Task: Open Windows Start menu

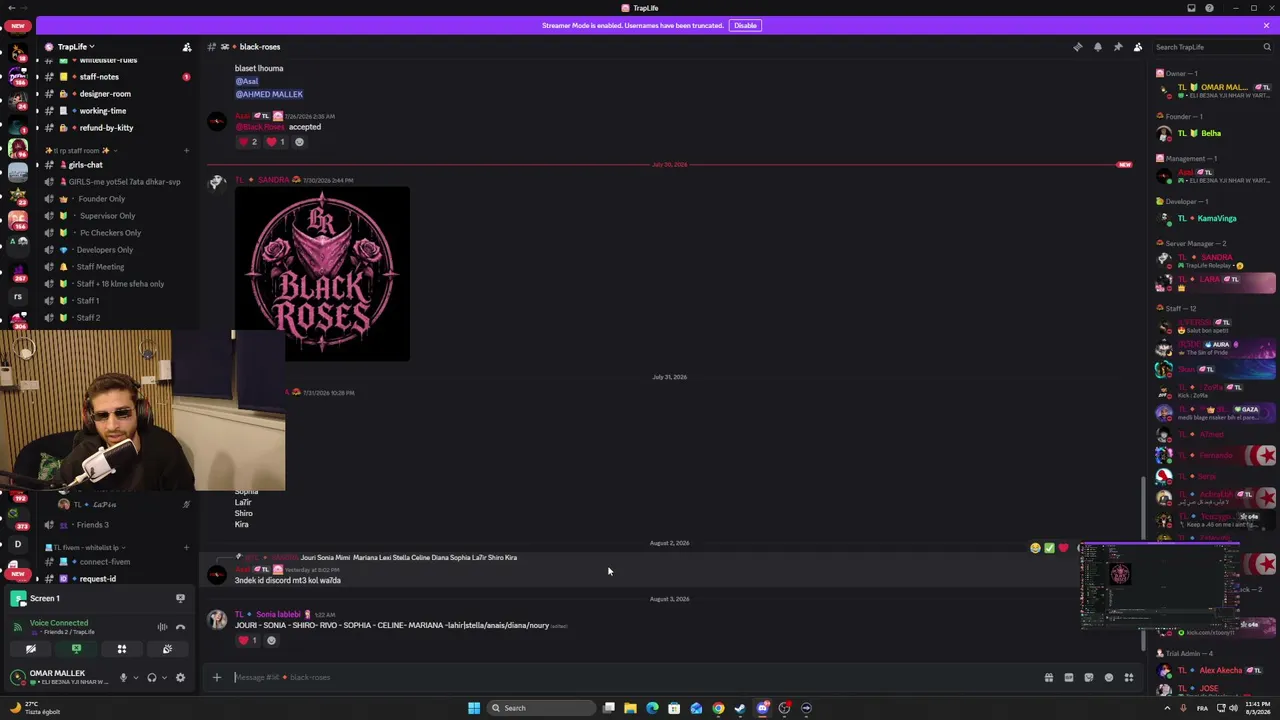Action: [474, 708]
